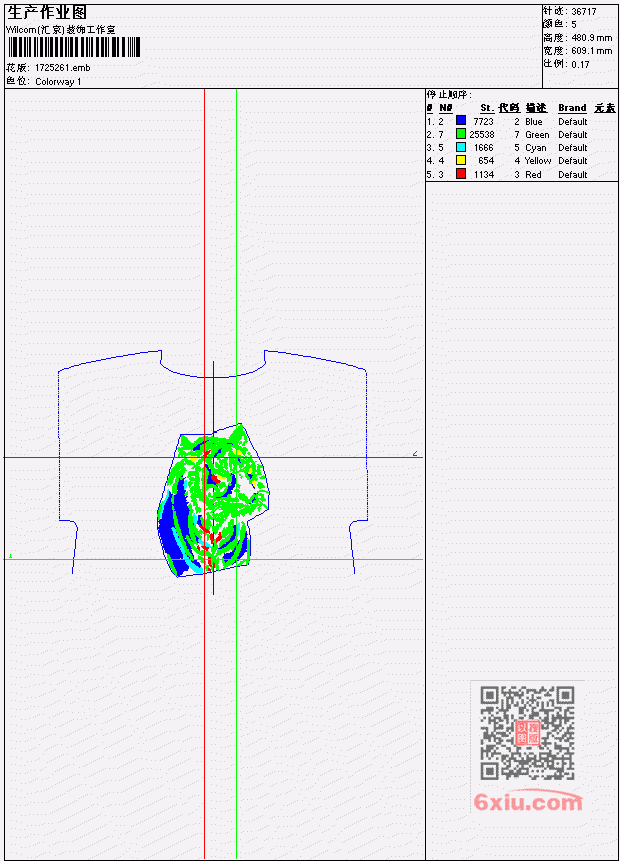Click the St. column header

pyautogui.click(x=487, y=108)
